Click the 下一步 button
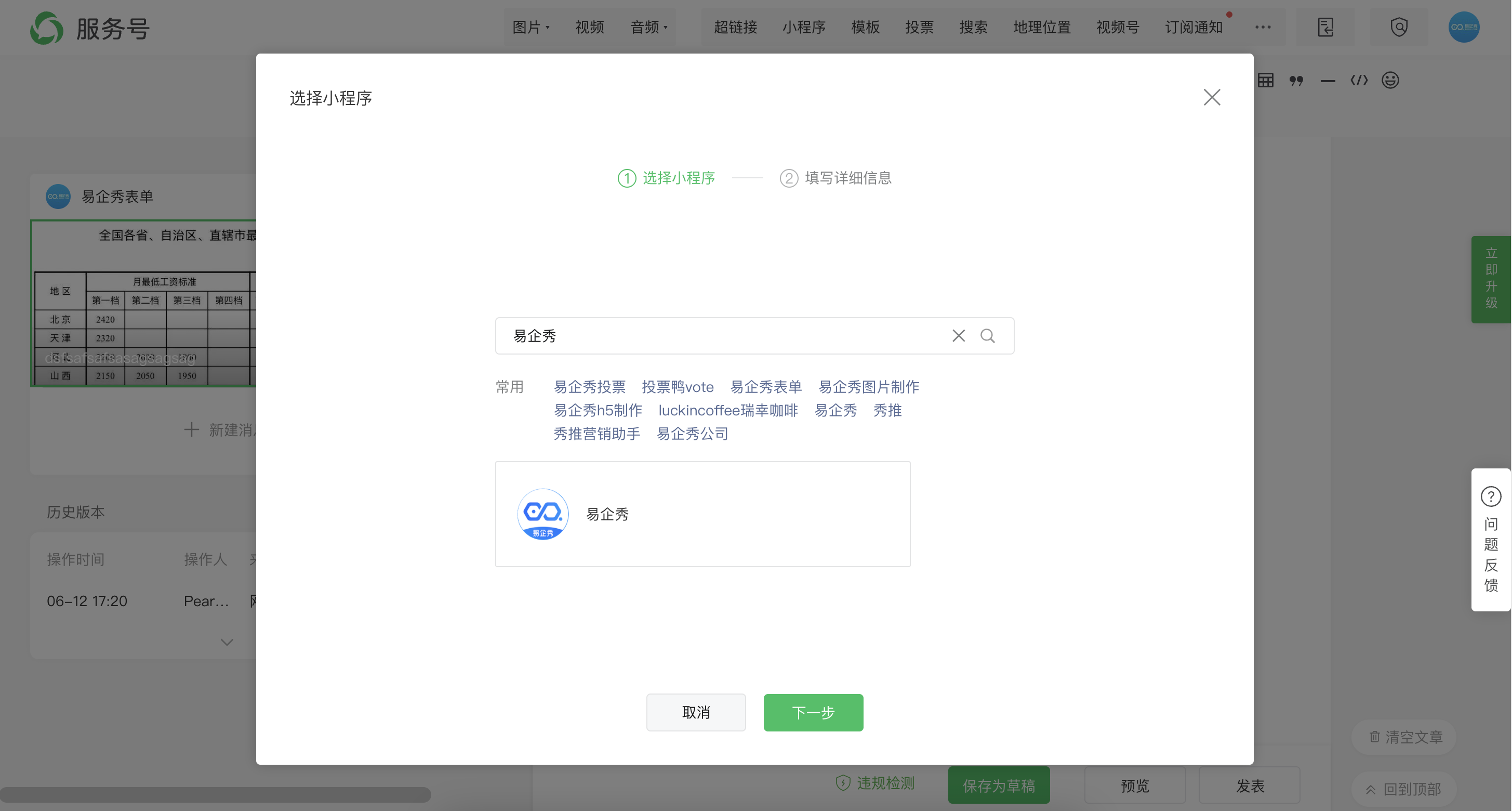 pyautogui.click(x=813, y=712)
